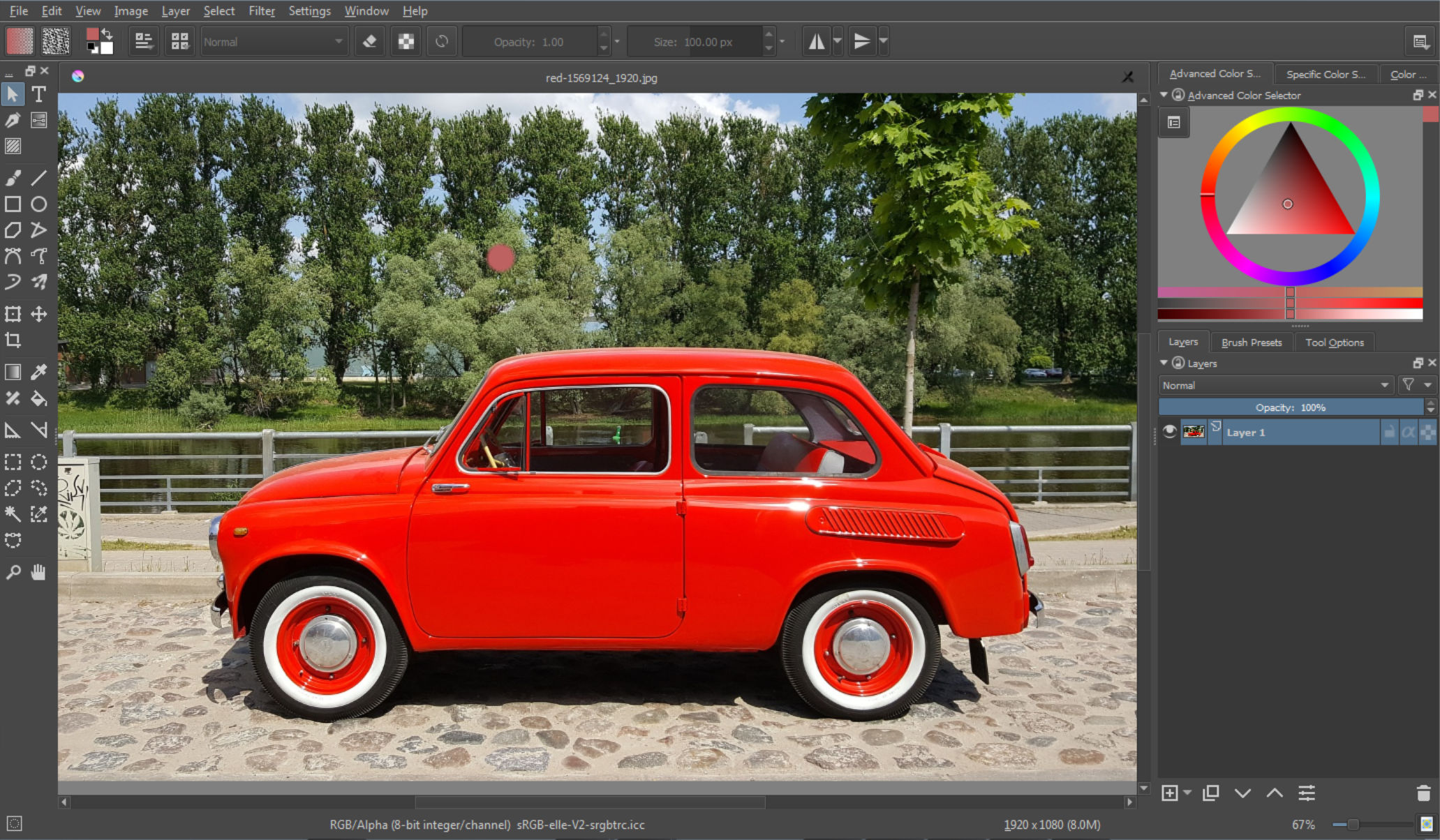Toggle eraser mode
1440x840 pixels.
[x=370, y=41]
